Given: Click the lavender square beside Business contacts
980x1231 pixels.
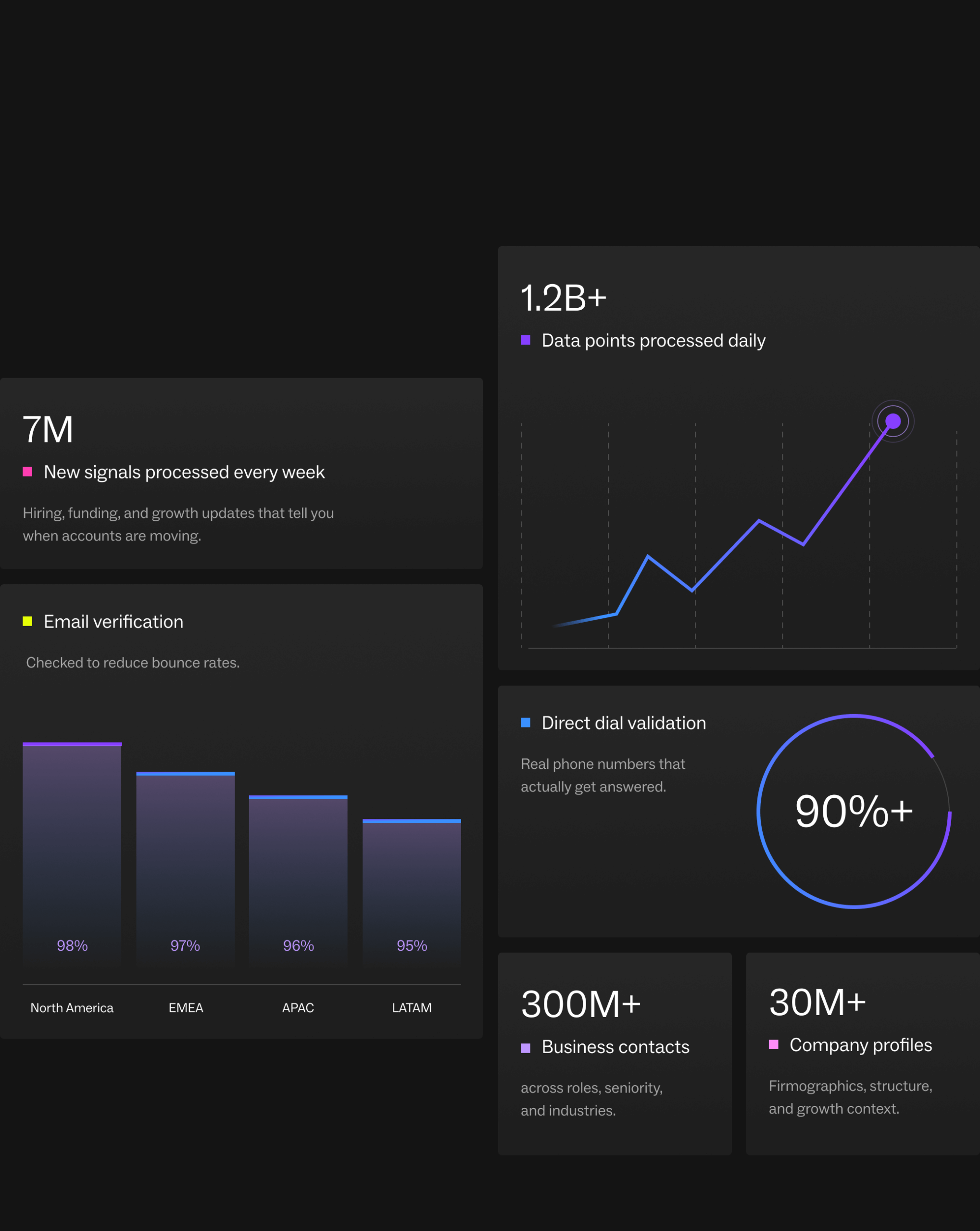Looking at the screenshot, I should coord(526,1048).
